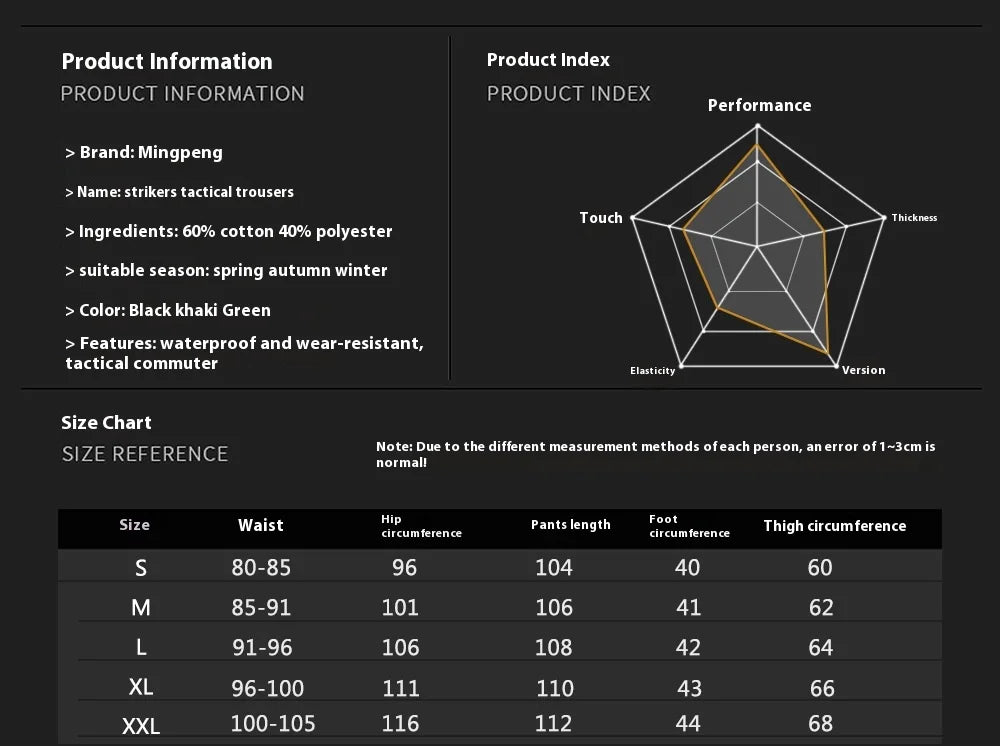The image size is (1000, 746).
Task: Click the Product Information heading
Action: tap(167, 62)
